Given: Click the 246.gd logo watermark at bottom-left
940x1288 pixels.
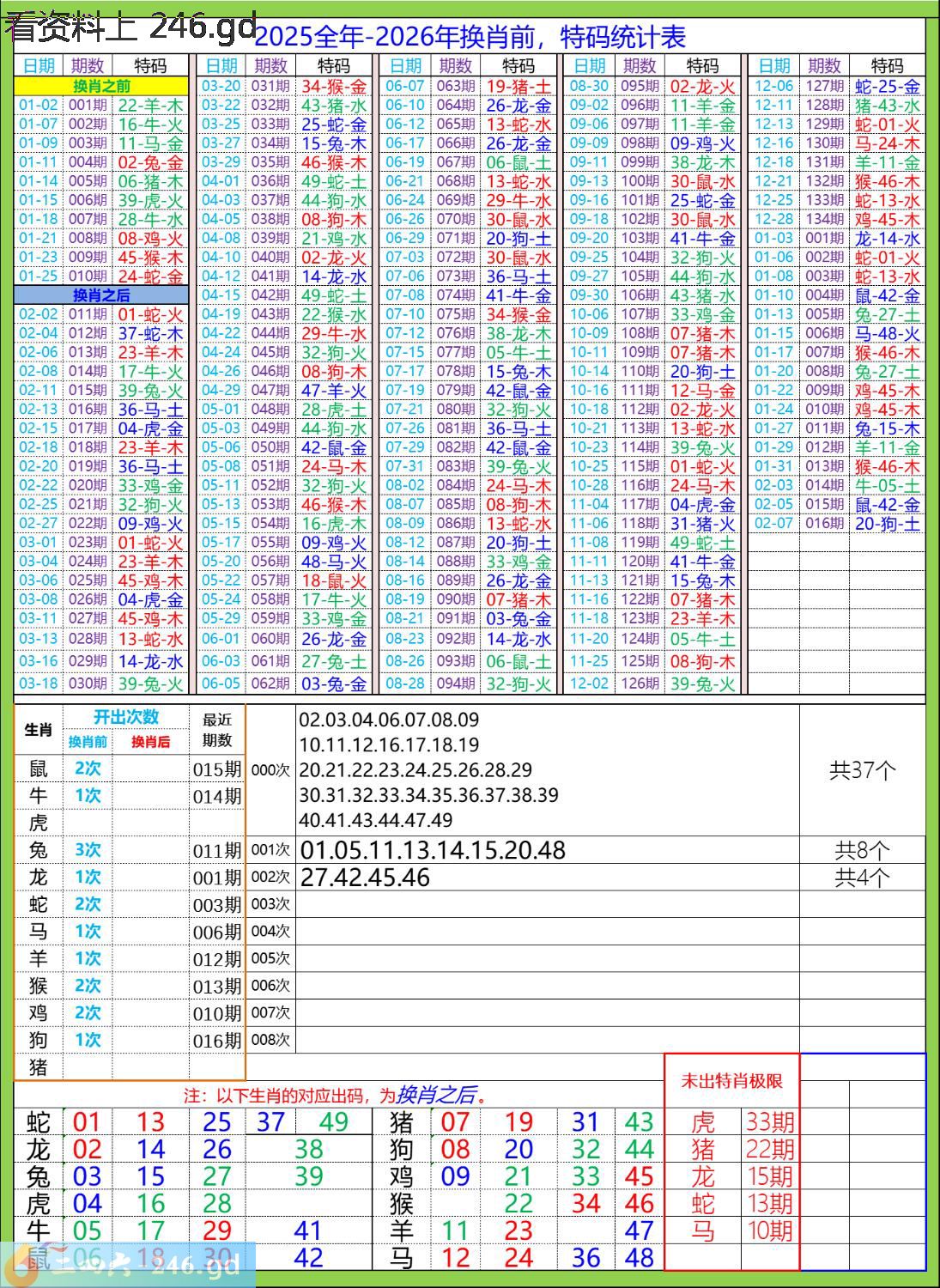Looking at the screenshot, I should [129, 1264].
